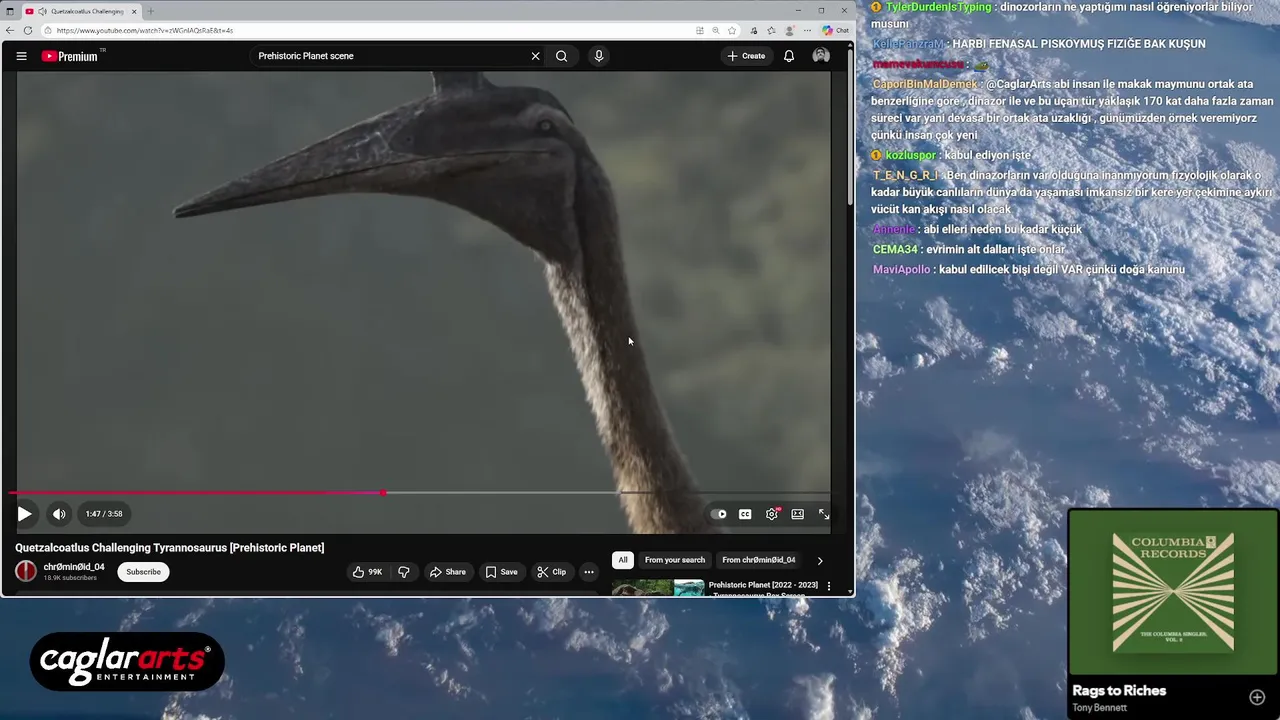Open YouTube notifications bell
The height and width of the screenshot is (720, 1280).
789,56
